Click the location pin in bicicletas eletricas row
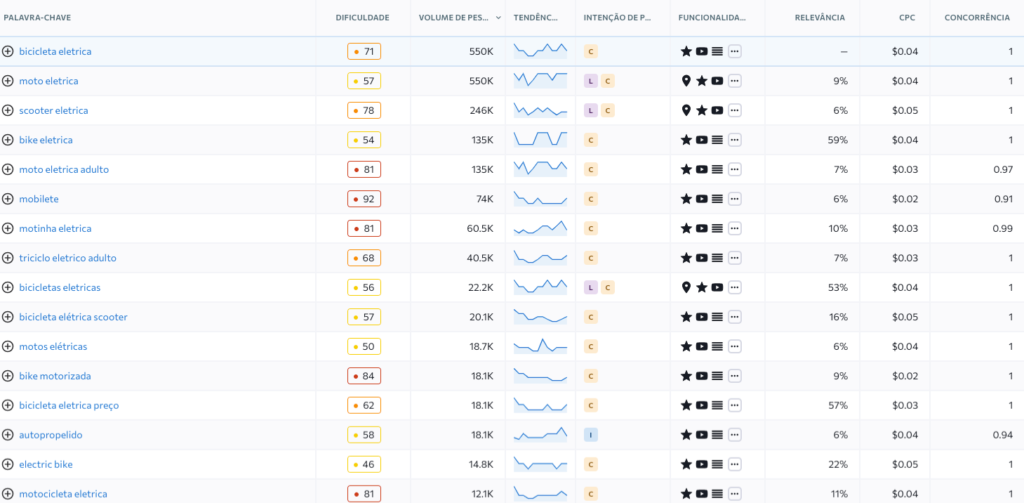 (x=686, y=288)
